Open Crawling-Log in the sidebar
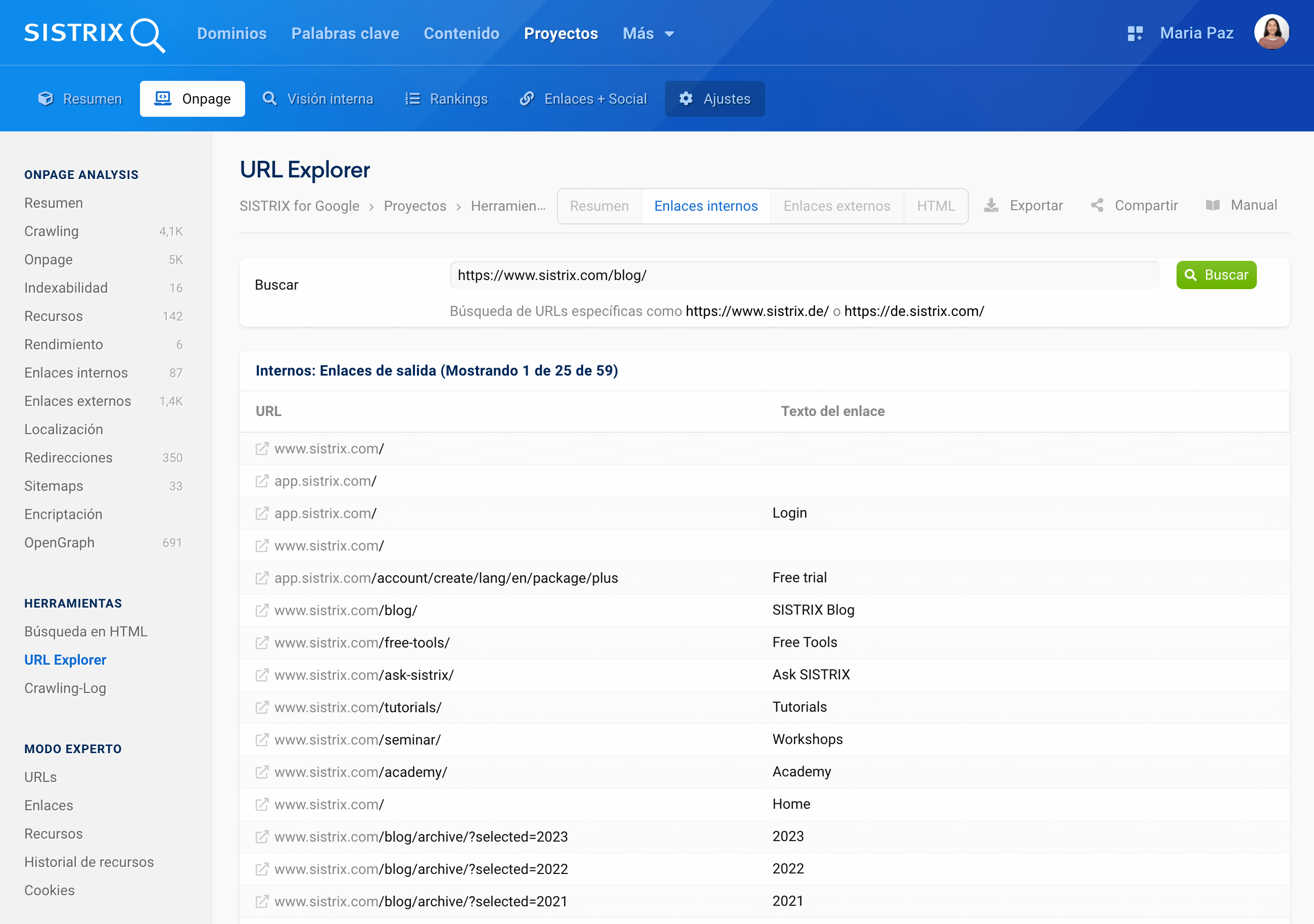1314x924 pixels. (65, 688)
